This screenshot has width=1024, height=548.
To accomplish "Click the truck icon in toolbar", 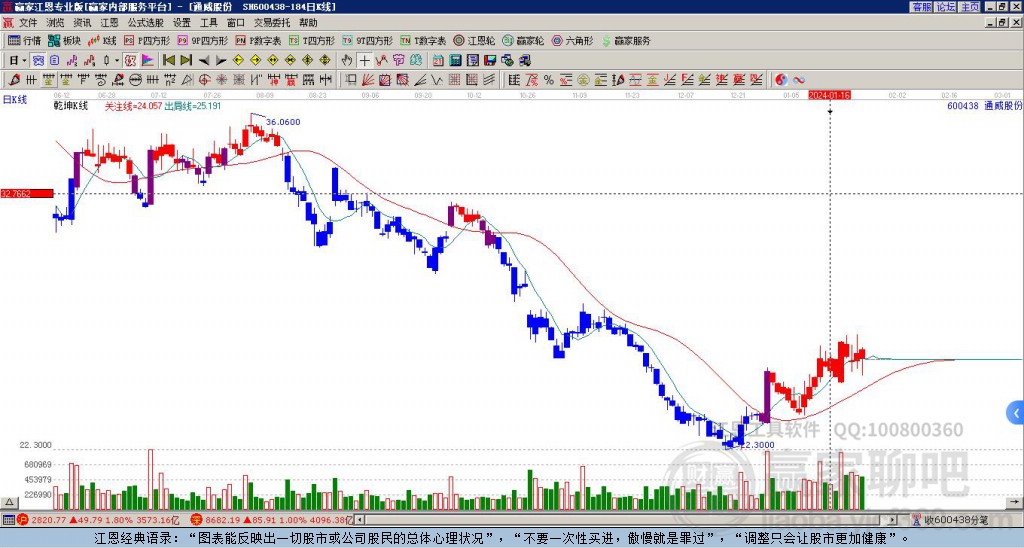I will (x=524, y=60).
